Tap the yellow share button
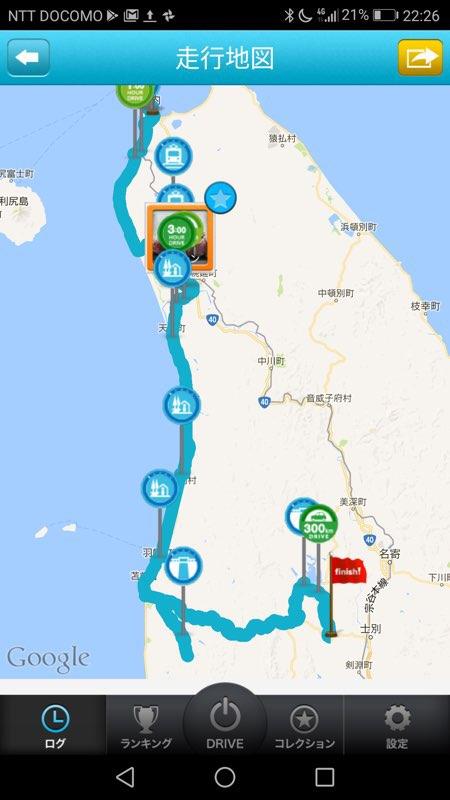Viewport: 450px width, 800px height. [x=420, y=58]
